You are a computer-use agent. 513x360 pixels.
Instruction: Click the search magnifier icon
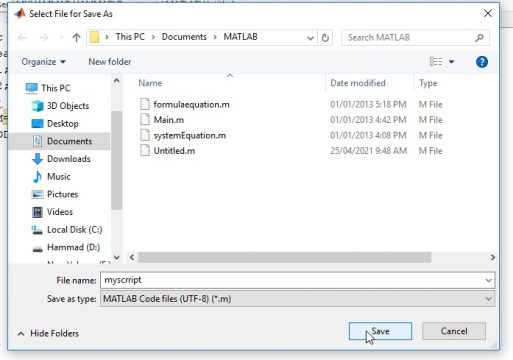tap(479, 38)
